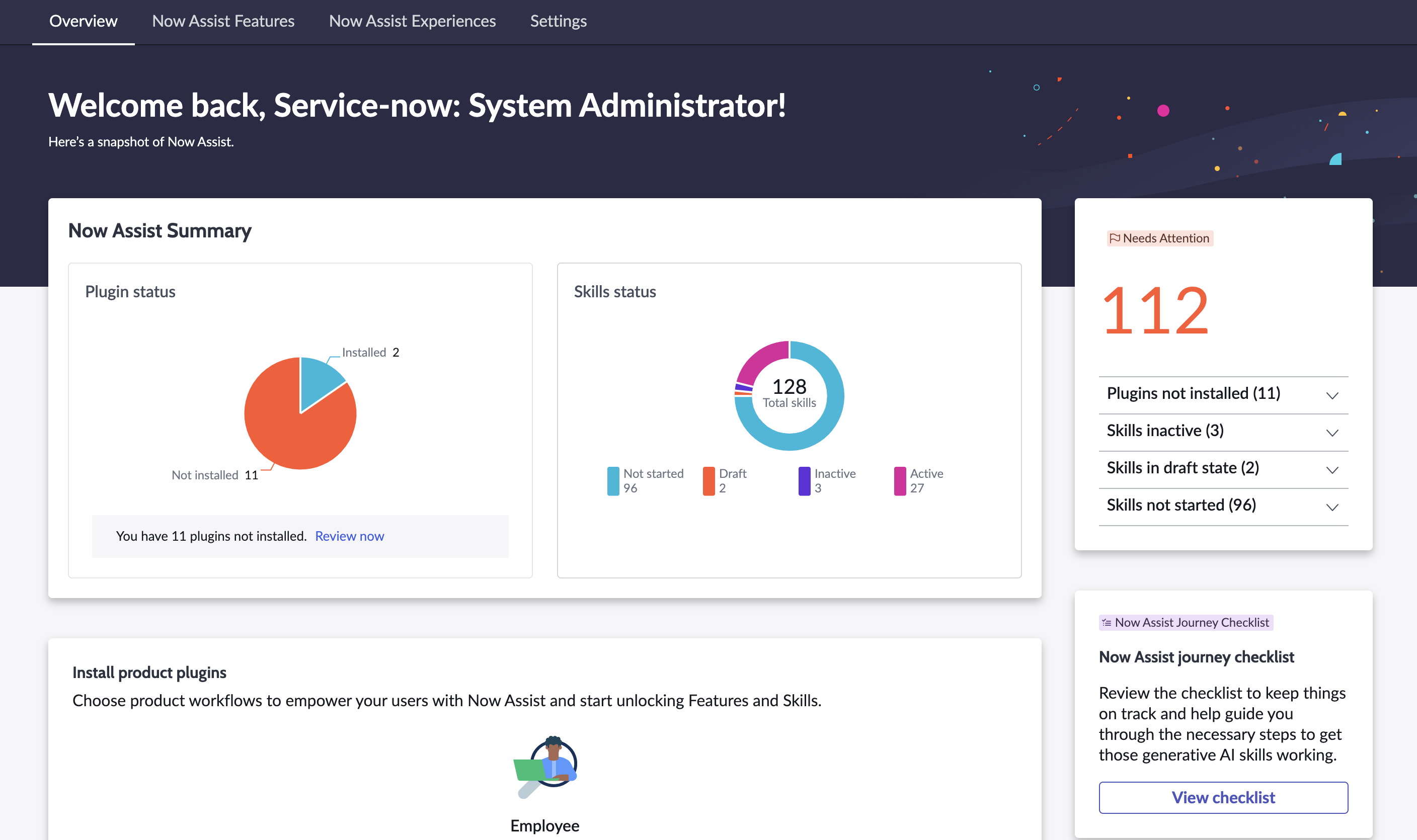Click the Now Assist journey checklist heading
The image size is (1417, 840).
coord(1196,656)
